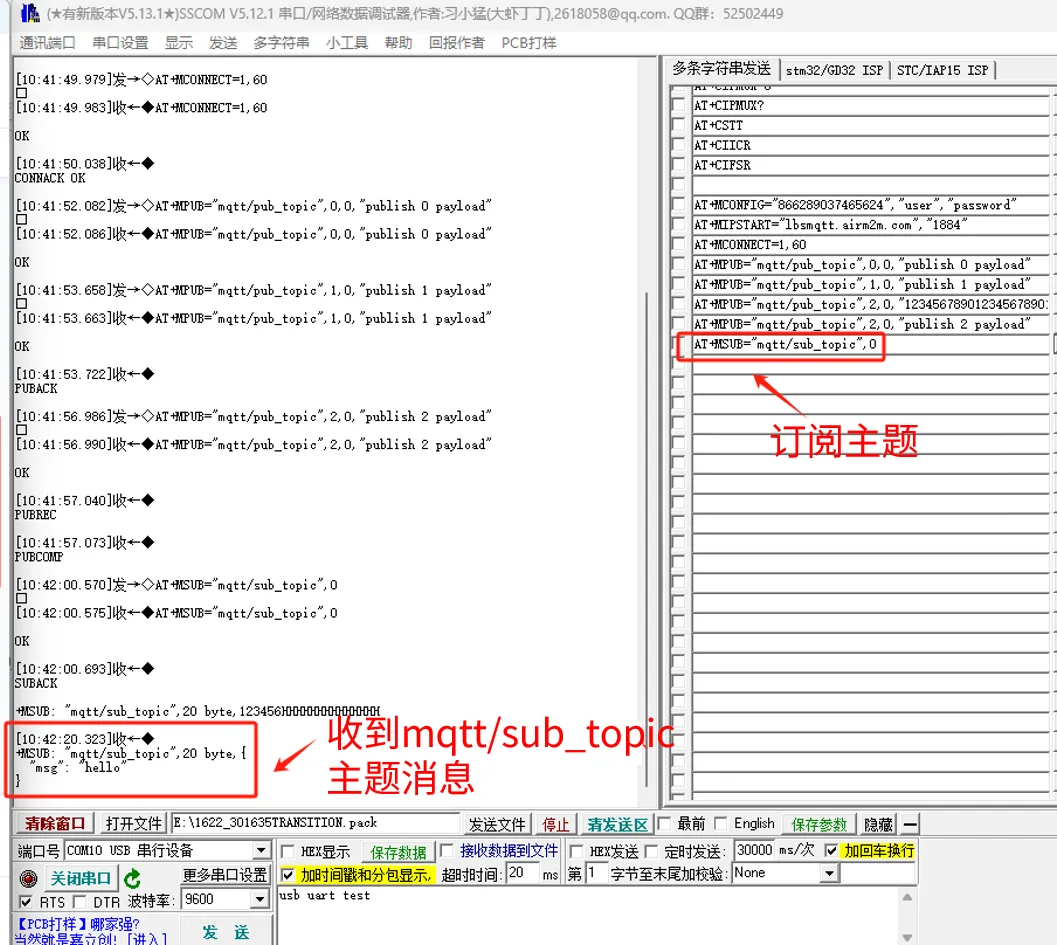Open the 9600 baud rate dropdown

(260, 899)
